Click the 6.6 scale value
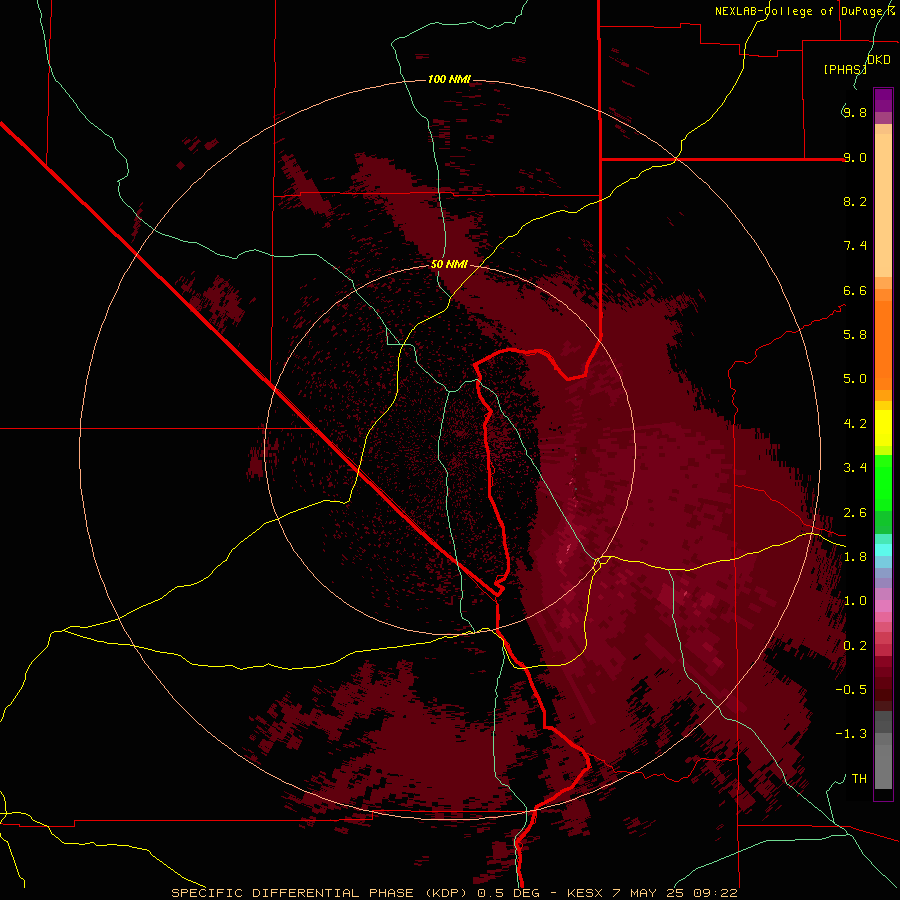The width and height of the screenshot is (900, 900). tap(854, 290)
